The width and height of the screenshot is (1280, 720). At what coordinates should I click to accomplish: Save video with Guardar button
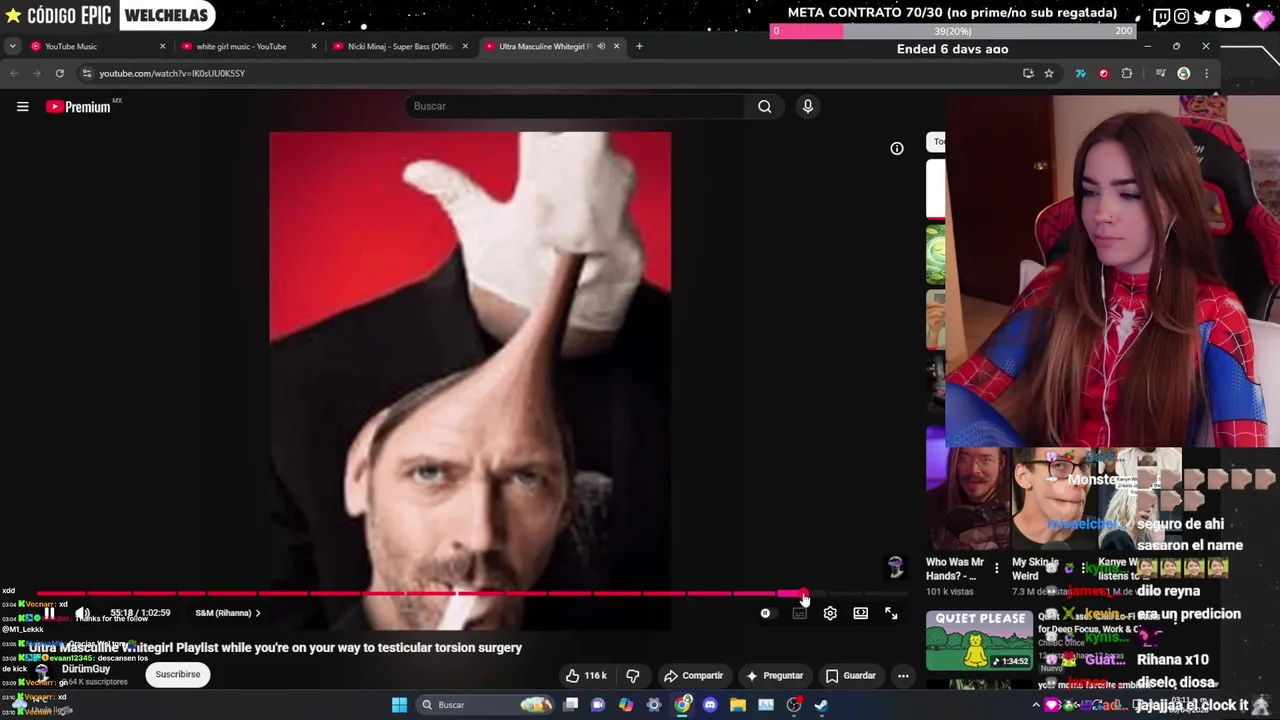(x=850, y=676)
